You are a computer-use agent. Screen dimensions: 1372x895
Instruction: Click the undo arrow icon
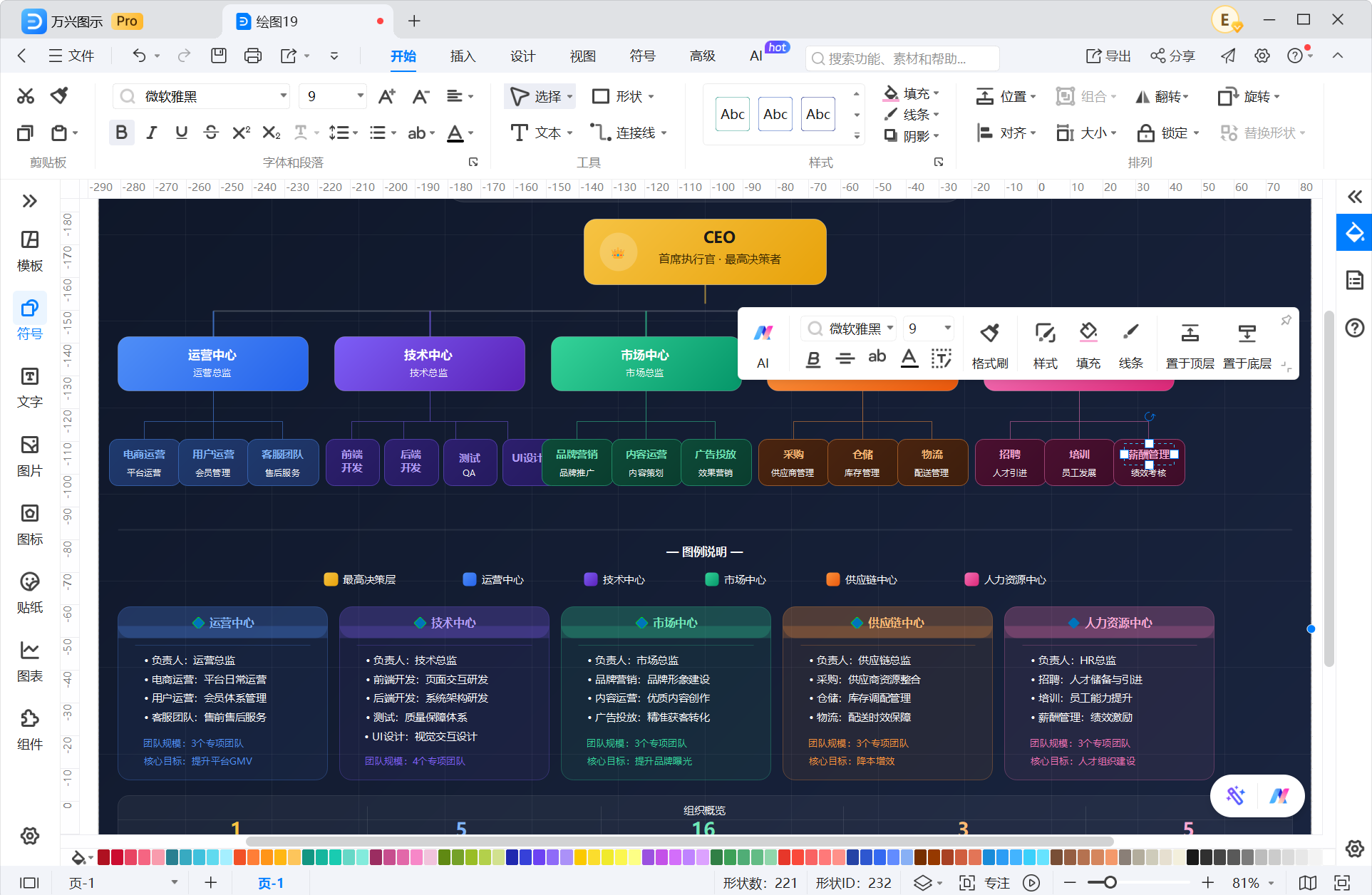click(140, 56)
